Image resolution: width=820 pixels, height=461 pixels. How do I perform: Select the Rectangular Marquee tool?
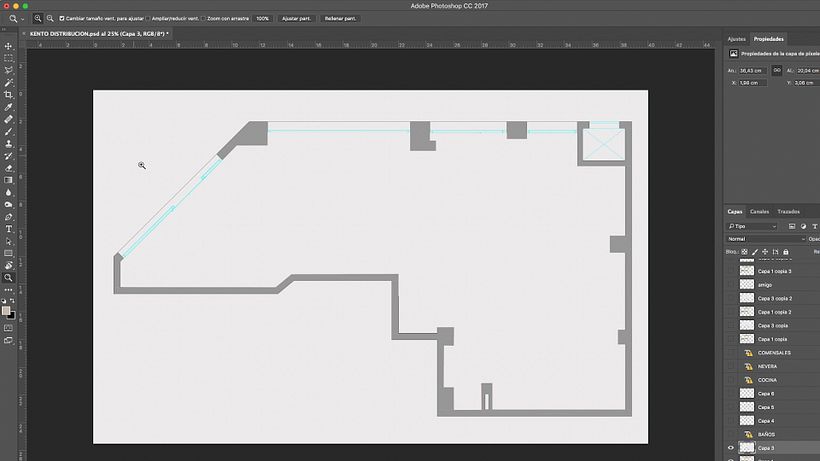pos(8,58)
